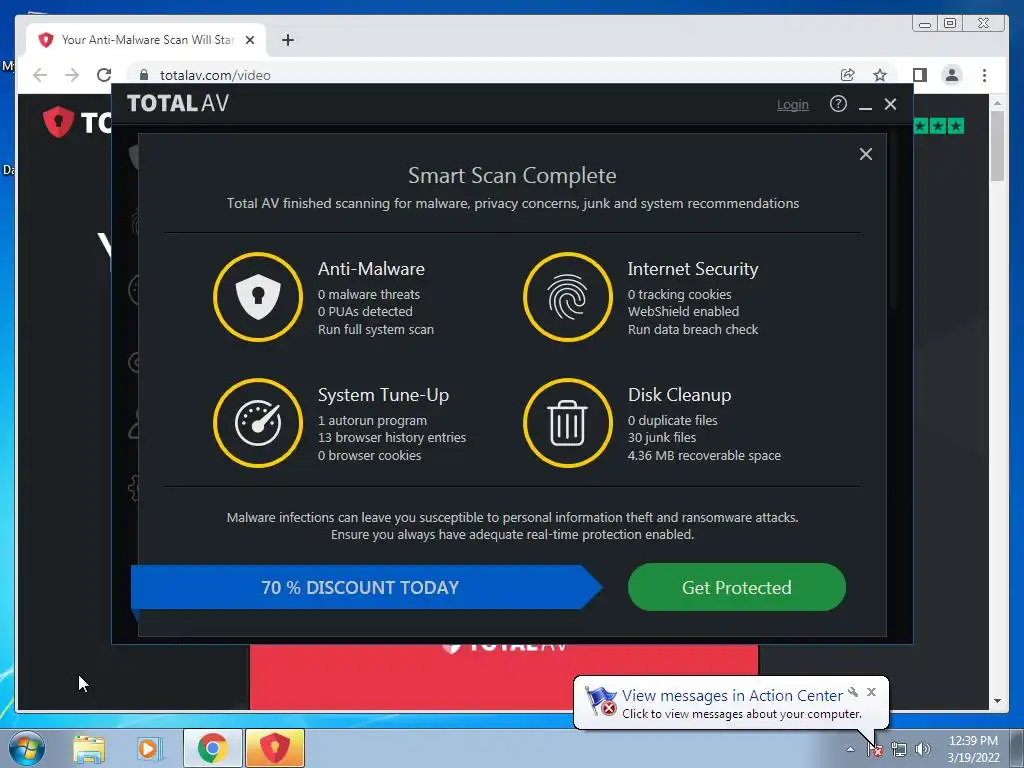The height and width of the screenshot is (768, 1024).
Task: Click the Run data breach check text
Action: pyautogui.click(x=693, y=330)
